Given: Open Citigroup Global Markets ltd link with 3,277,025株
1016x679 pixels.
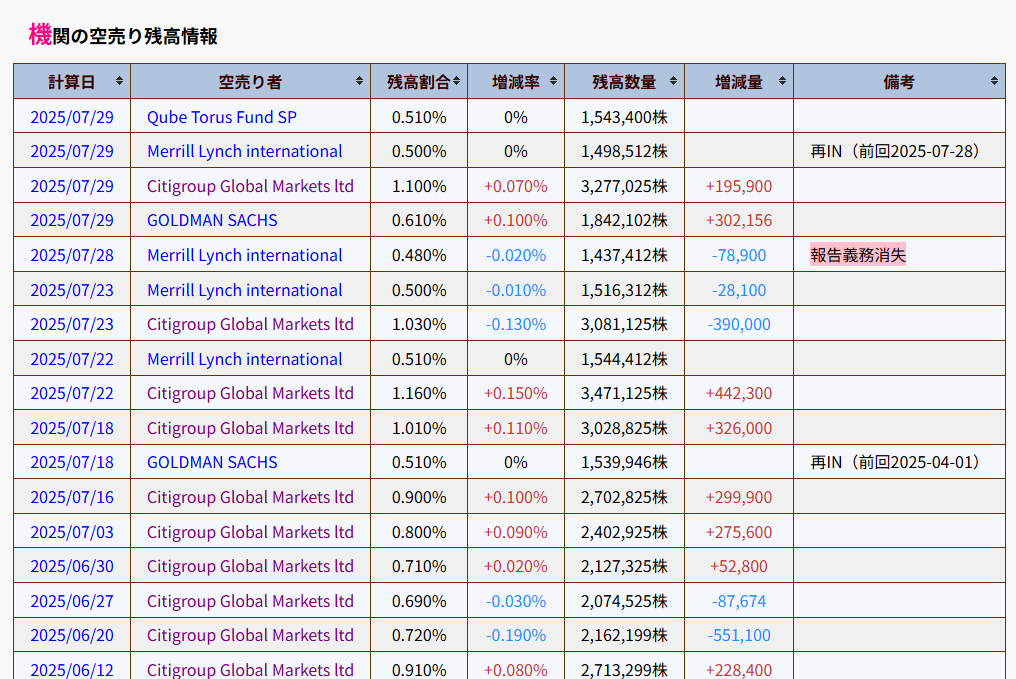Looking at the screenshot, I should 250,187.
